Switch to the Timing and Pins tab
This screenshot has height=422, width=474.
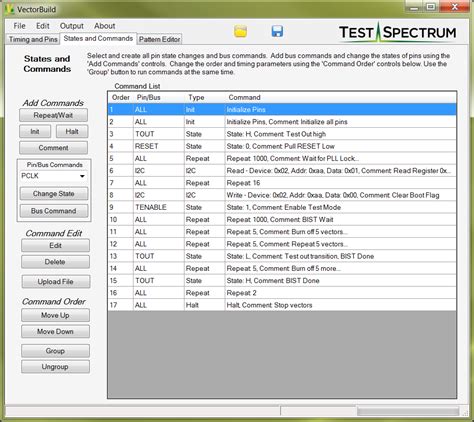[33, 39]
